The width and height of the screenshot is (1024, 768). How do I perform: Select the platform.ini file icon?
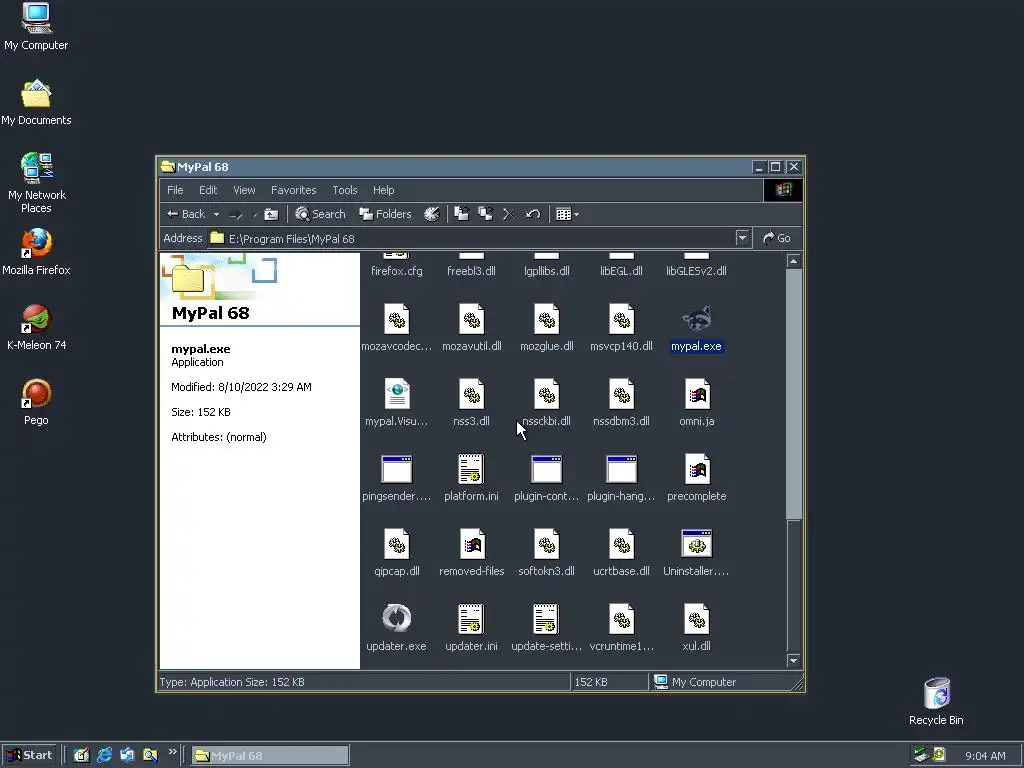471,469
